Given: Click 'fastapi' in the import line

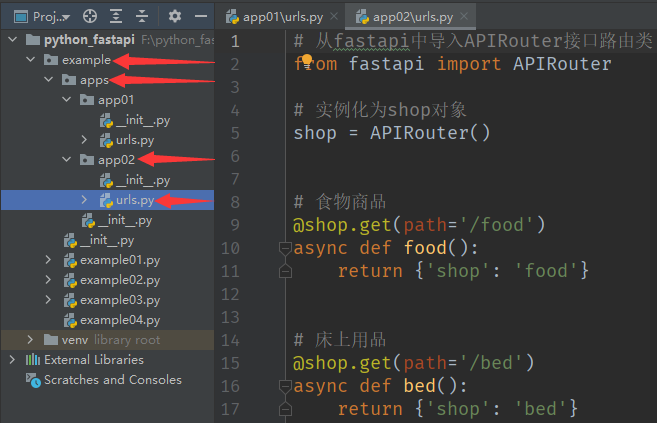Looking at the screenshot, I should (x=386, y=64).
